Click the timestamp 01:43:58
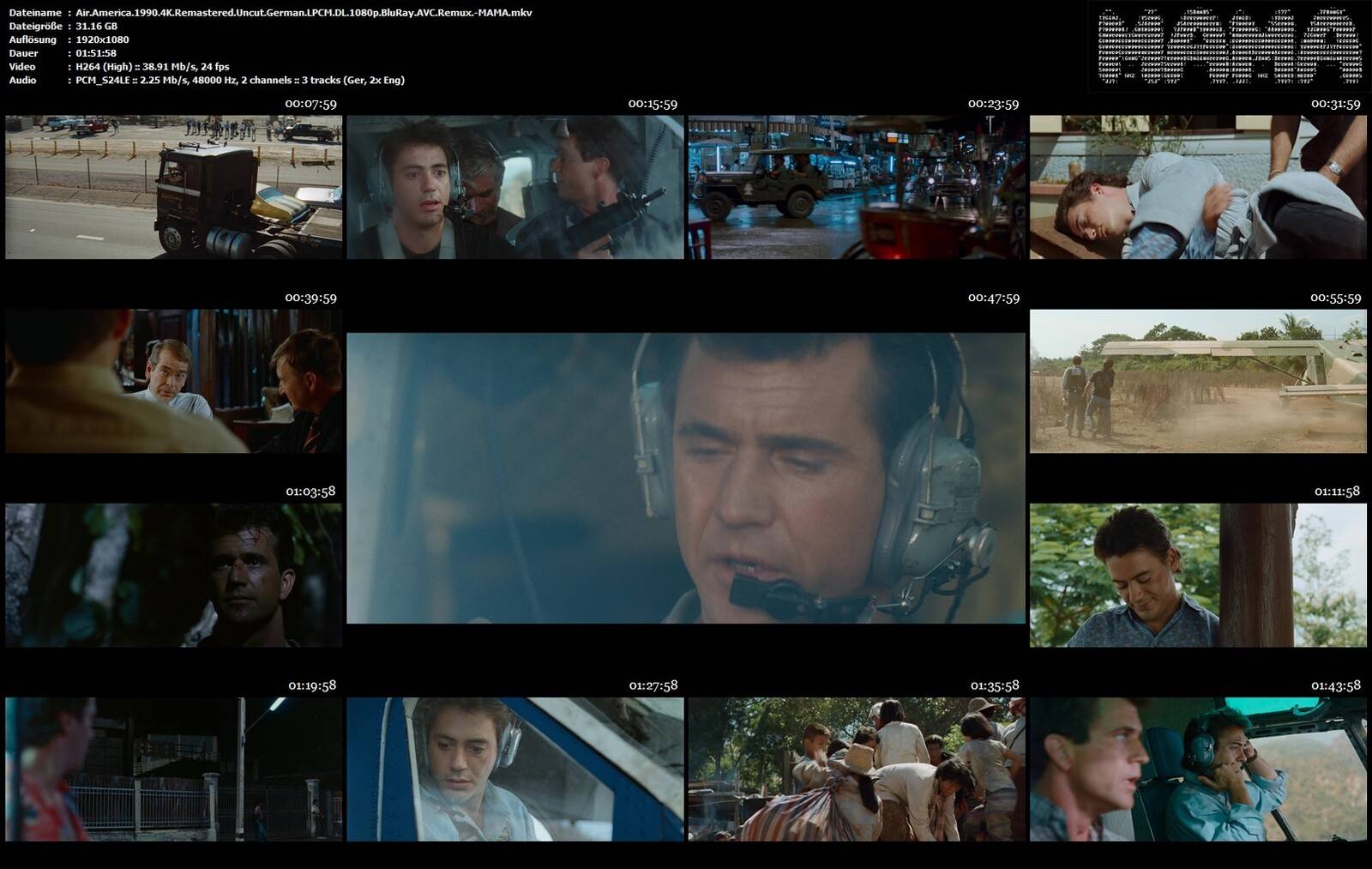1372x869 pixels. coord(1336,685)
